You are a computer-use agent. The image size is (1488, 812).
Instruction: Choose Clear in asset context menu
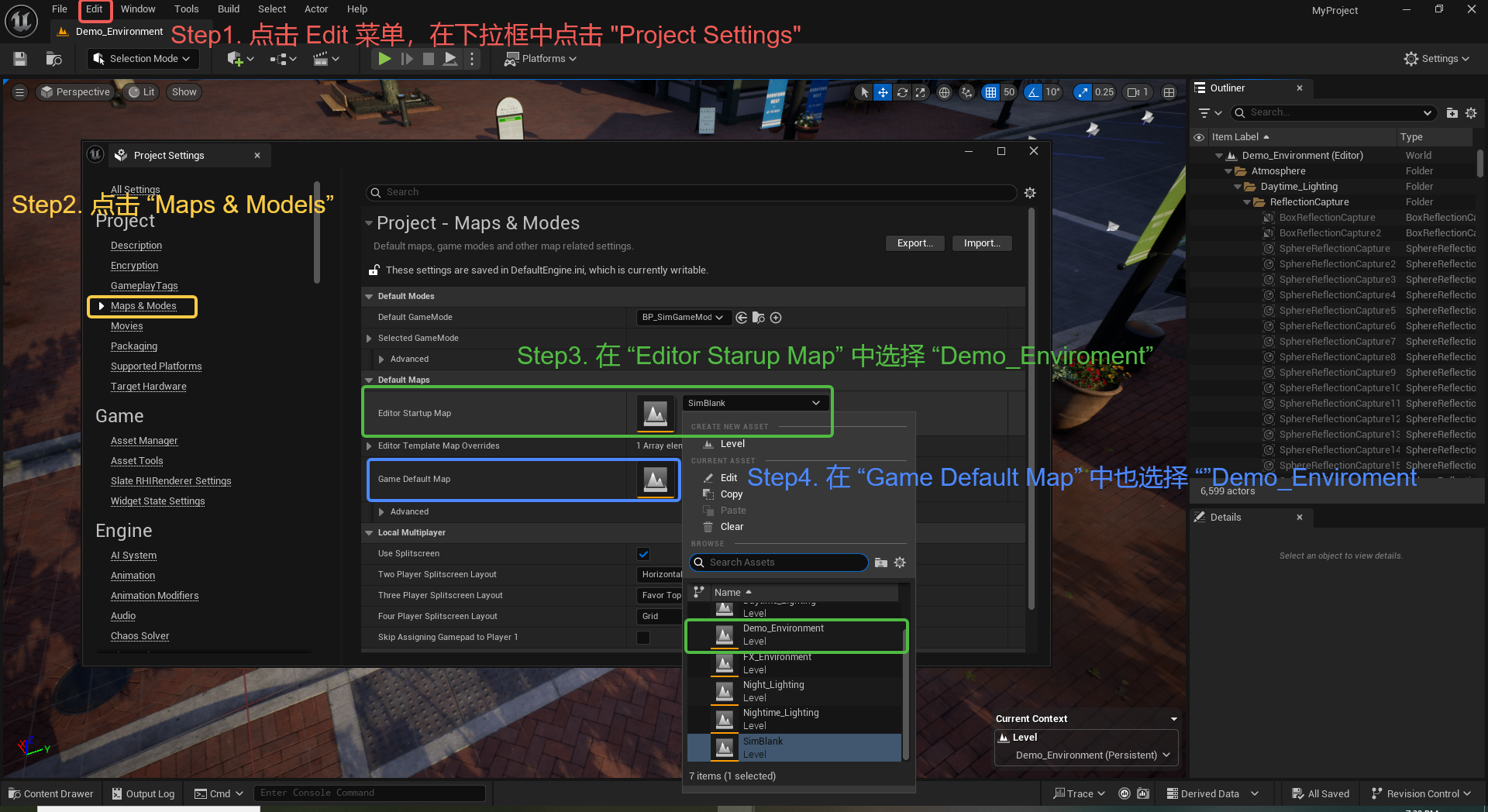click(731, 527)
